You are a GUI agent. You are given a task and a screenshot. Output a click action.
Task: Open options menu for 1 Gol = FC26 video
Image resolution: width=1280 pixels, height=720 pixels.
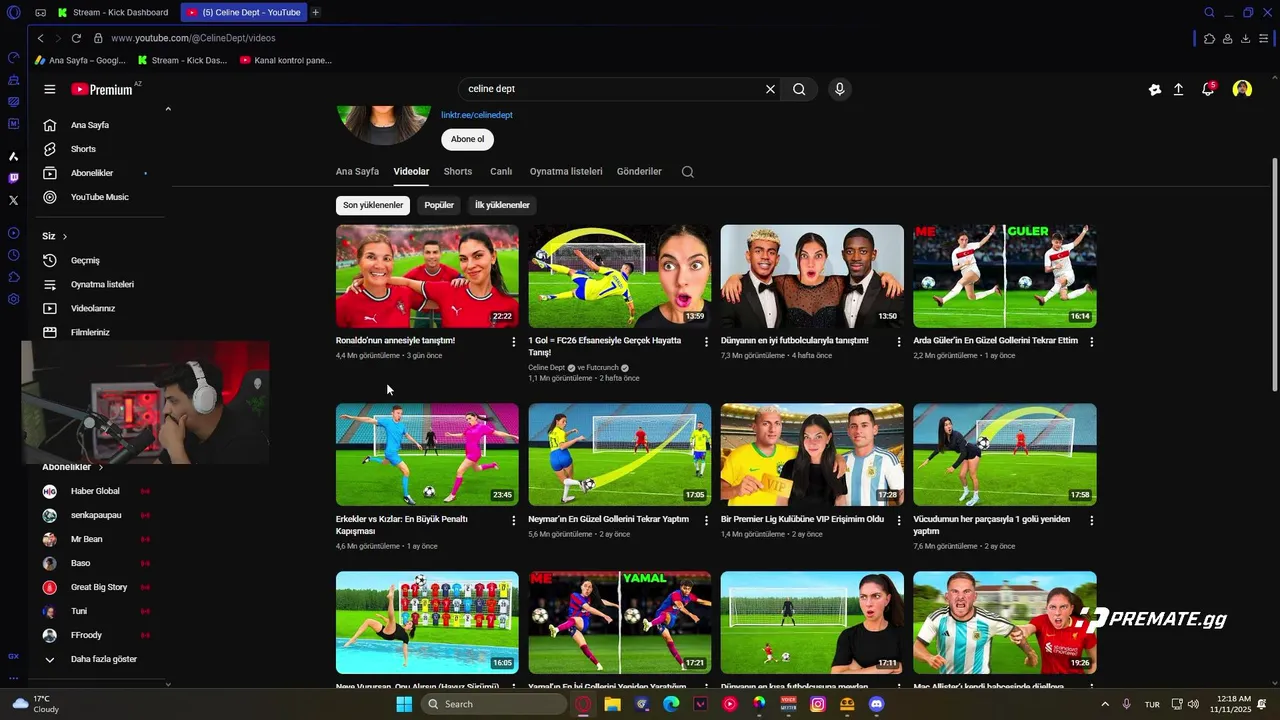[706, 342]
